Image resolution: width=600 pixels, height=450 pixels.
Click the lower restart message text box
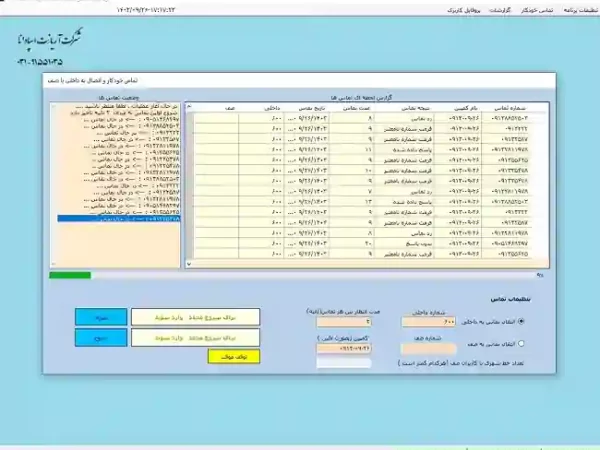[196, 338]
